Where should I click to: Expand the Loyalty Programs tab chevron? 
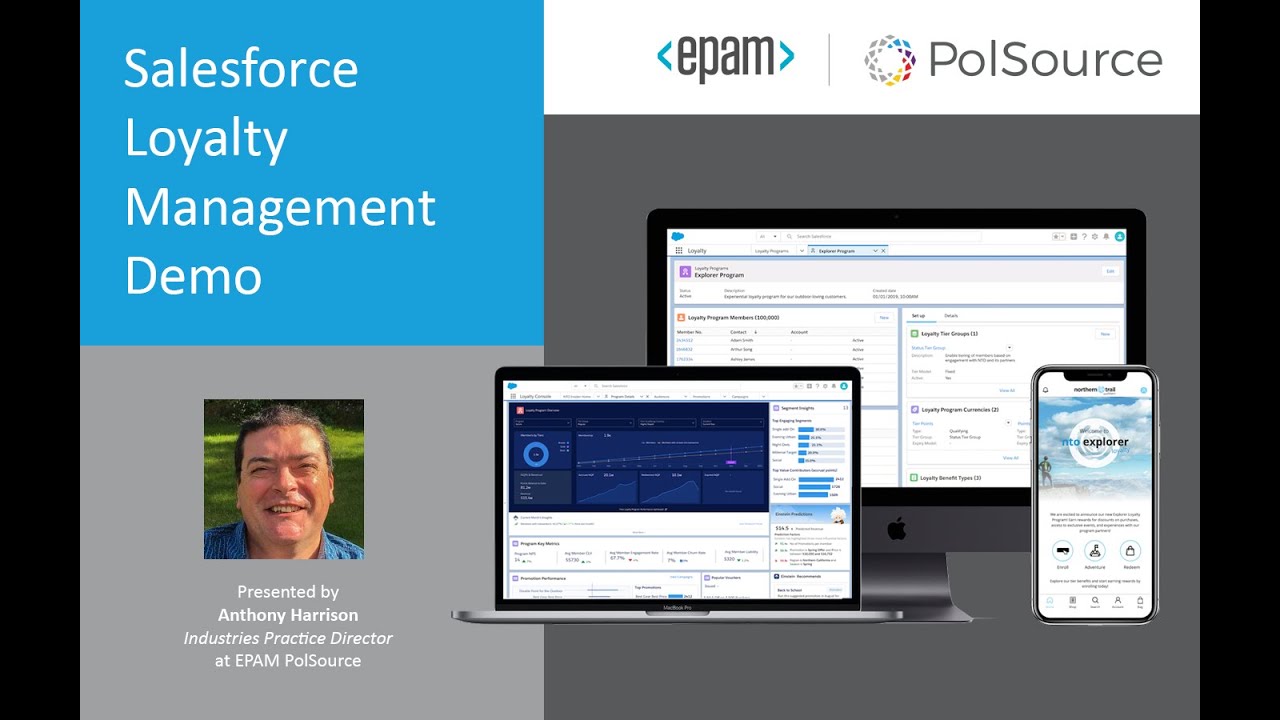(802, 251)
